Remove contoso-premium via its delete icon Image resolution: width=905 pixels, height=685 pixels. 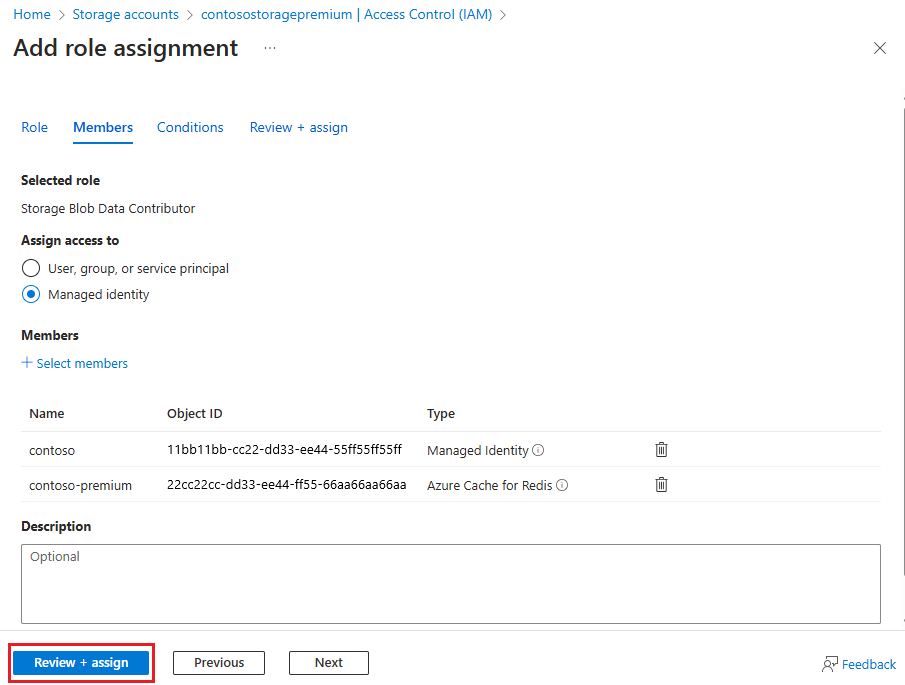[661, 484]
